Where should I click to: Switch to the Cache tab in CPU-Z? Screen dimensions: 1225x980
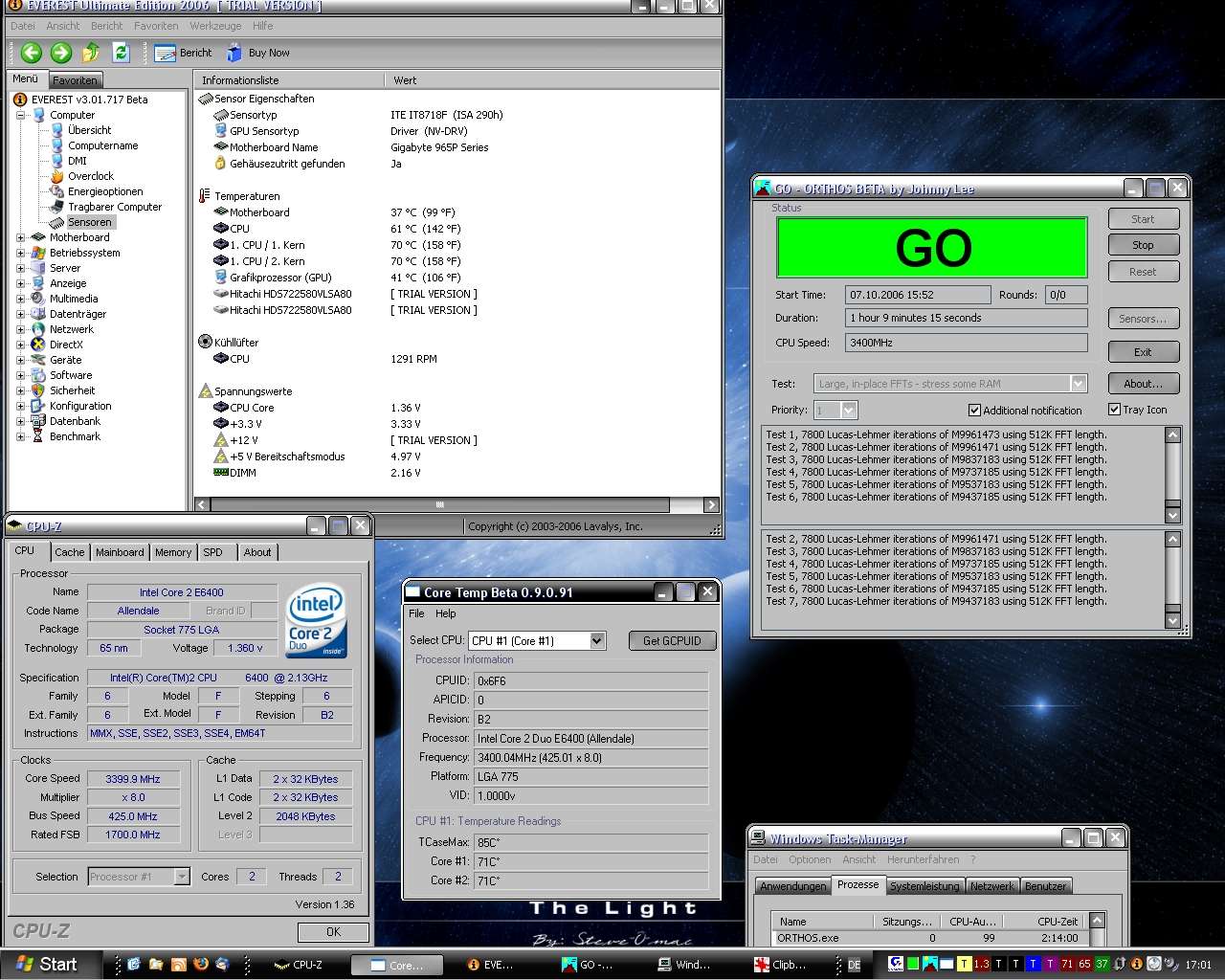point(69,552)
